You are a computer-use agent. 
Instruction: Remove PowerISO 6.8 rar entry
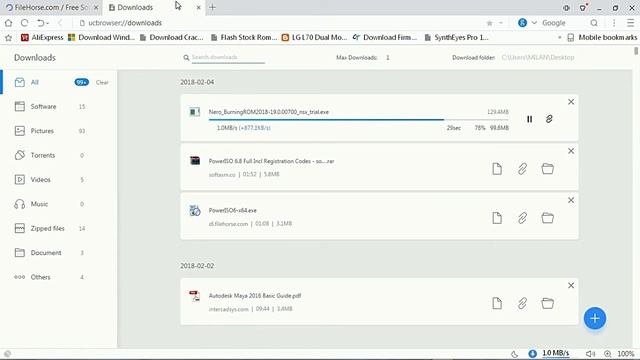[571, 151]
